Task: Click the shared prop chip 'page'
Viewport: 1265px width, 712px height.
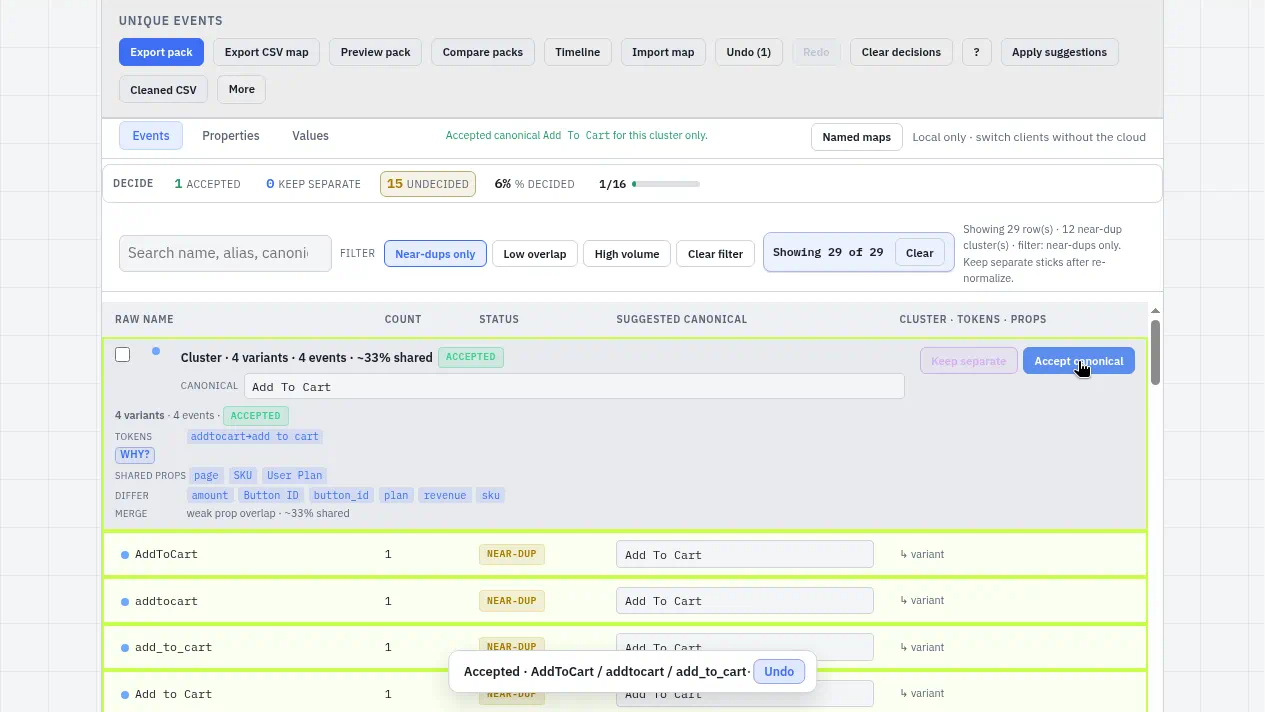Action: [206, 476]
